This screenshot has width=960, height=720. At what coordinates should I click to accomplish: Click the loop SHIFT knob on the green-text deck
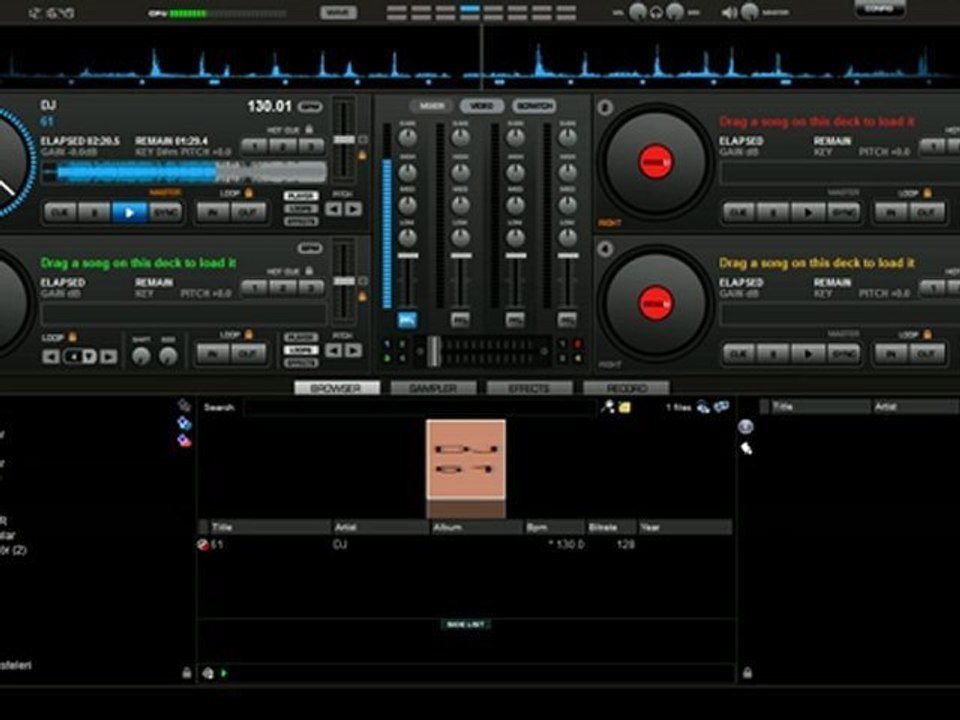[x=141, y=356]
